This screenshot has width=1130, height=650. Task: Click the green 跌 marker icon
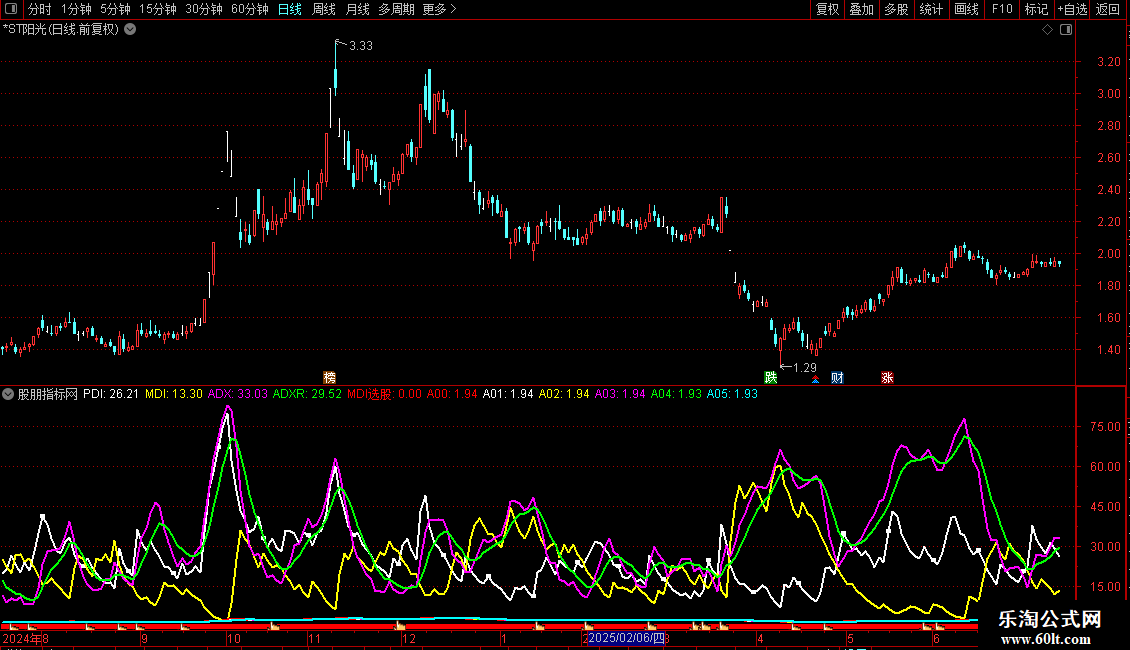(770, 378)
